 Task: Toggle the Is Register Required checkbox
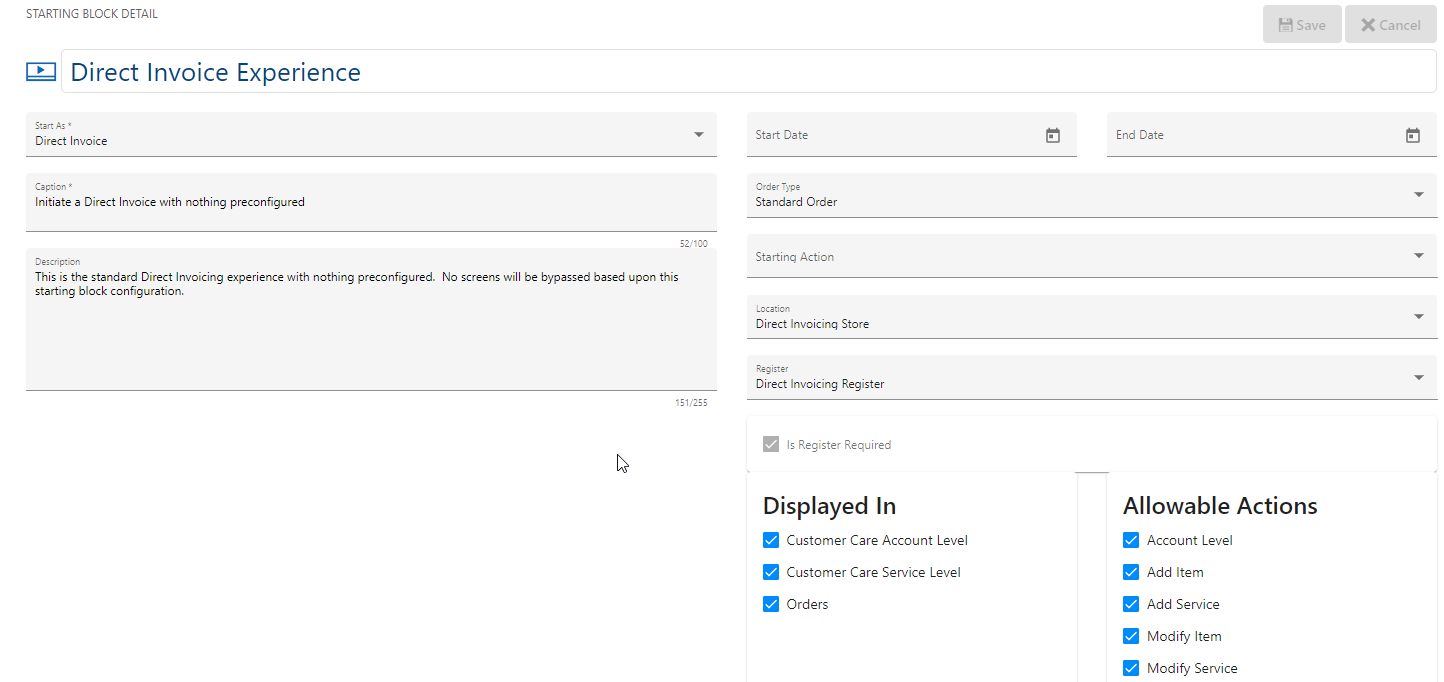point(771,444)
